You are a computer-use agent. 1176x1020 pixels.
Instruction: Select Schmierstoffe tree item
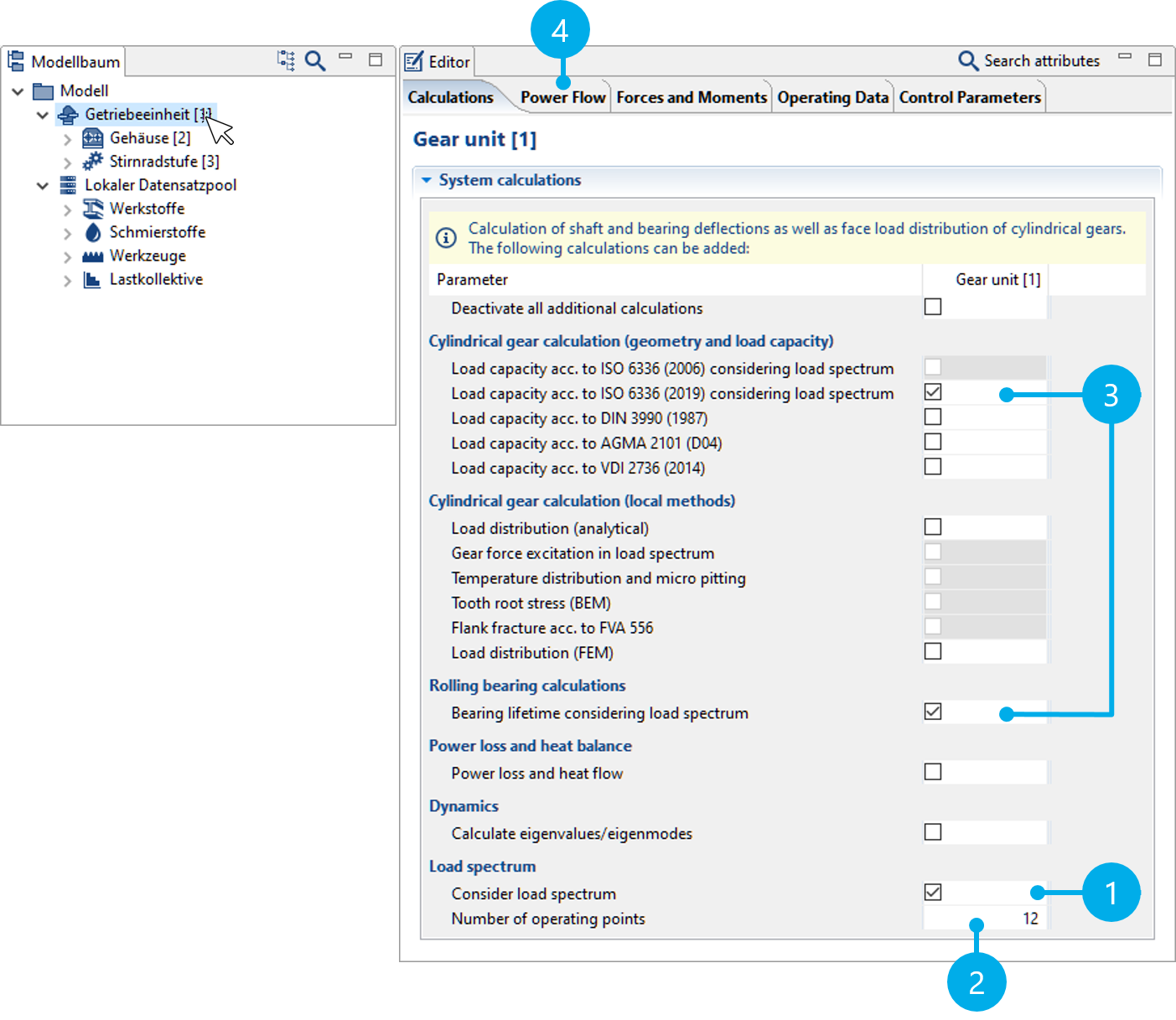pyautogui.click(x=158, y=231)
